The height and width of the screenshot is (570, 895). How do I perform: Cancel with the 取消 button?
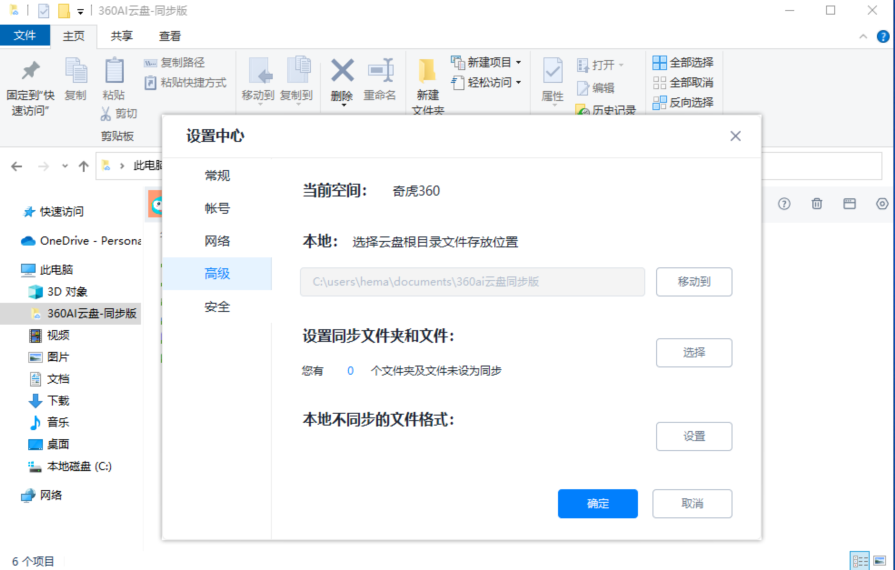coord(692,504)
